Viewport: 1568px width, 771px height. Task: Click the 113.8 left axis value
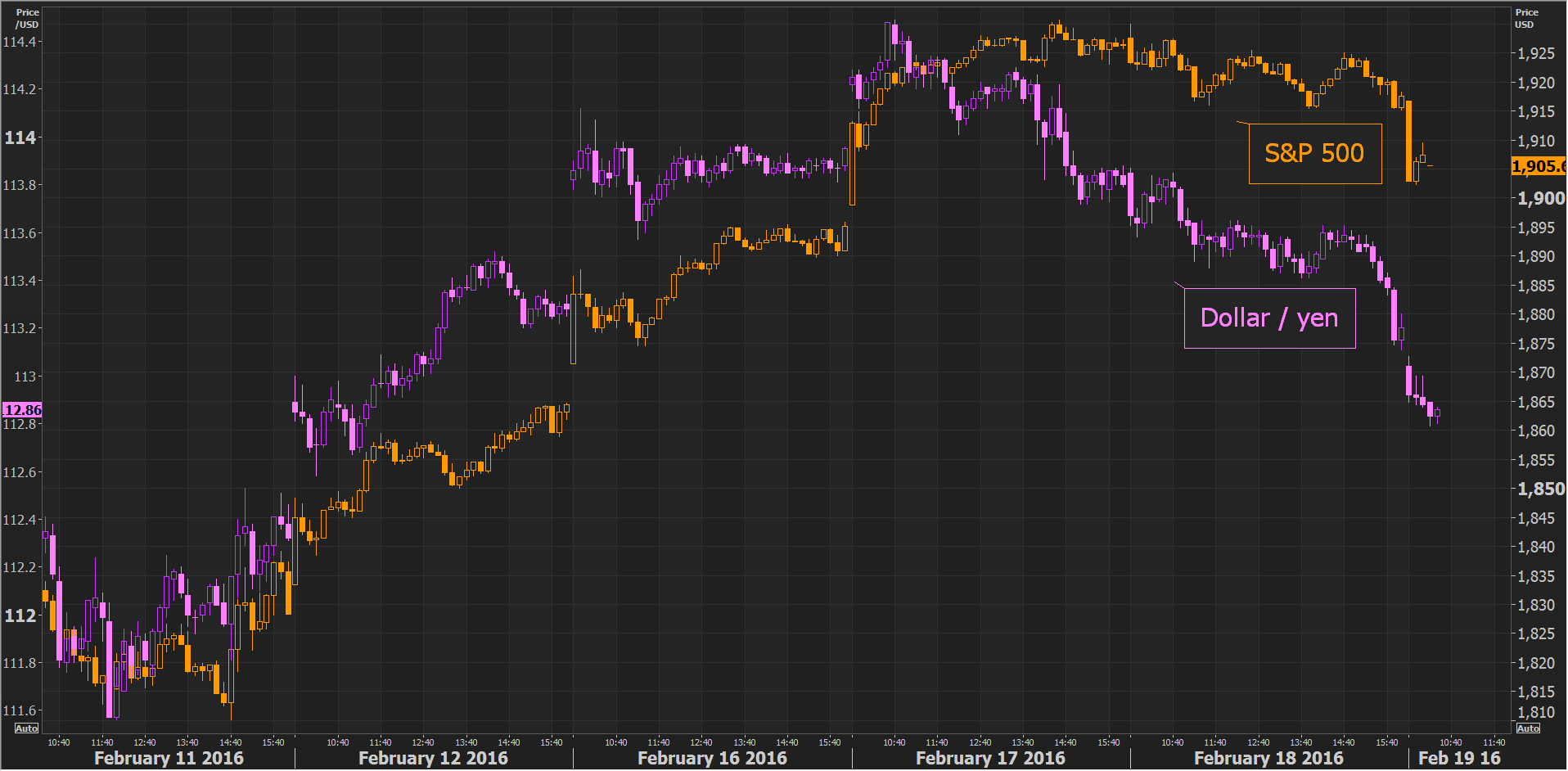20,185
